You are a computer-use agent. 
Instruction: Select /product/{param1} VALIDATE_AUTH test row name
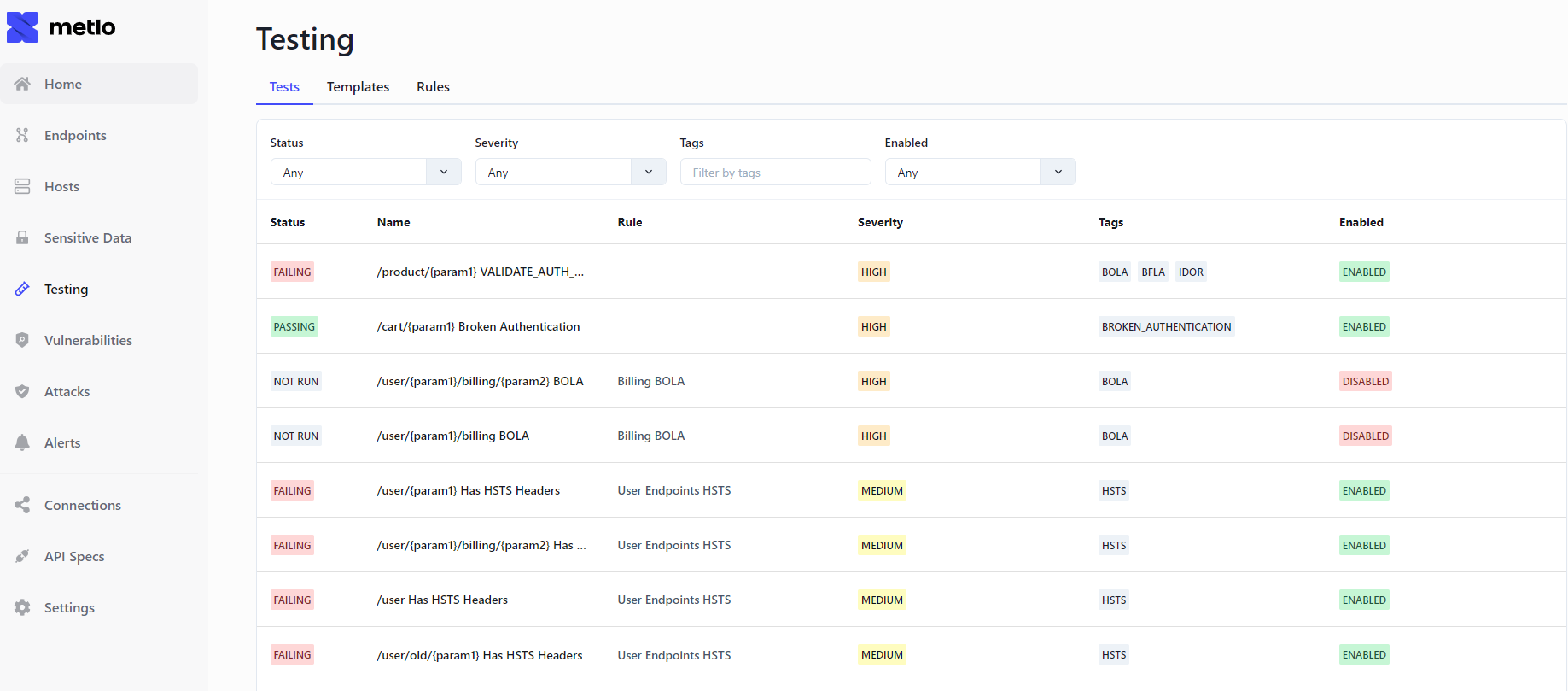[x=481, y=272]
